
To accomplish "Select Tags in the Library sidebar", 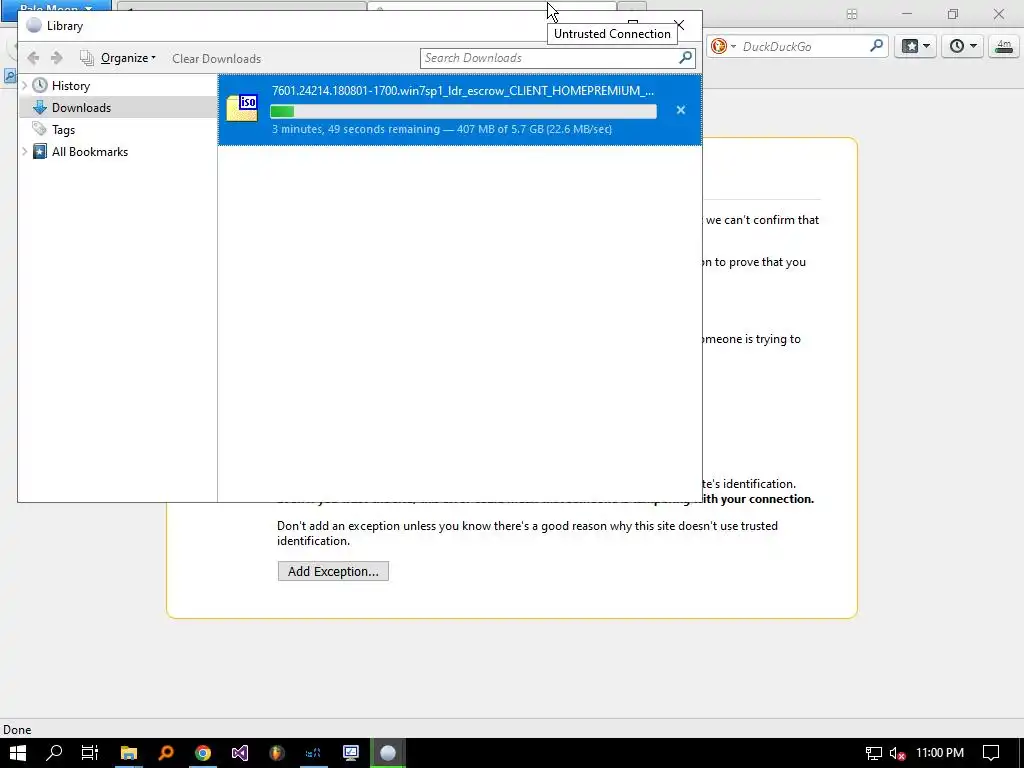I will coord(63,130).
